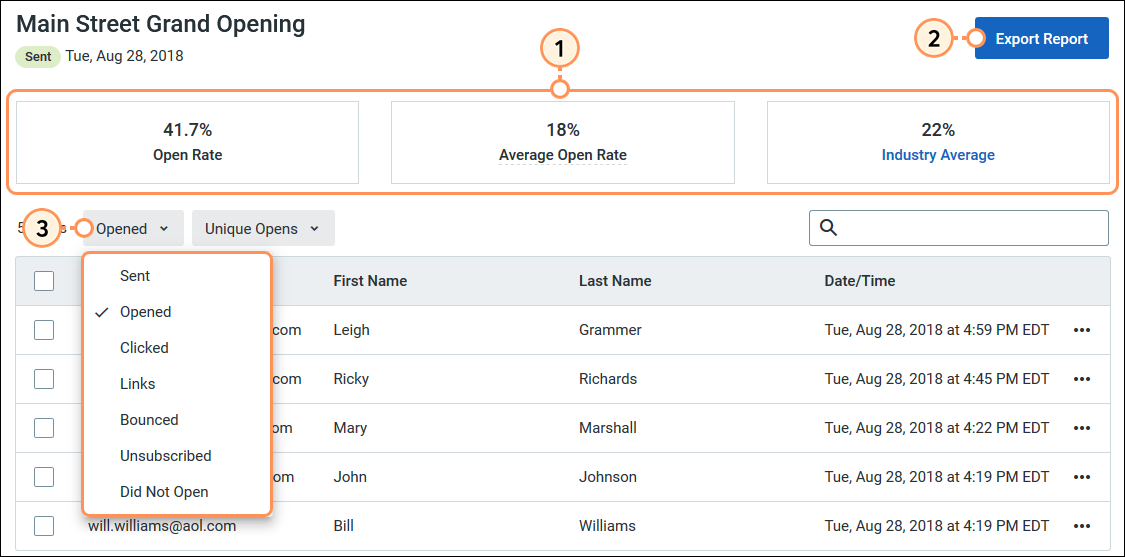The image size is (1125, 557).
Task: Click the first name Bill
Action: 344,525
